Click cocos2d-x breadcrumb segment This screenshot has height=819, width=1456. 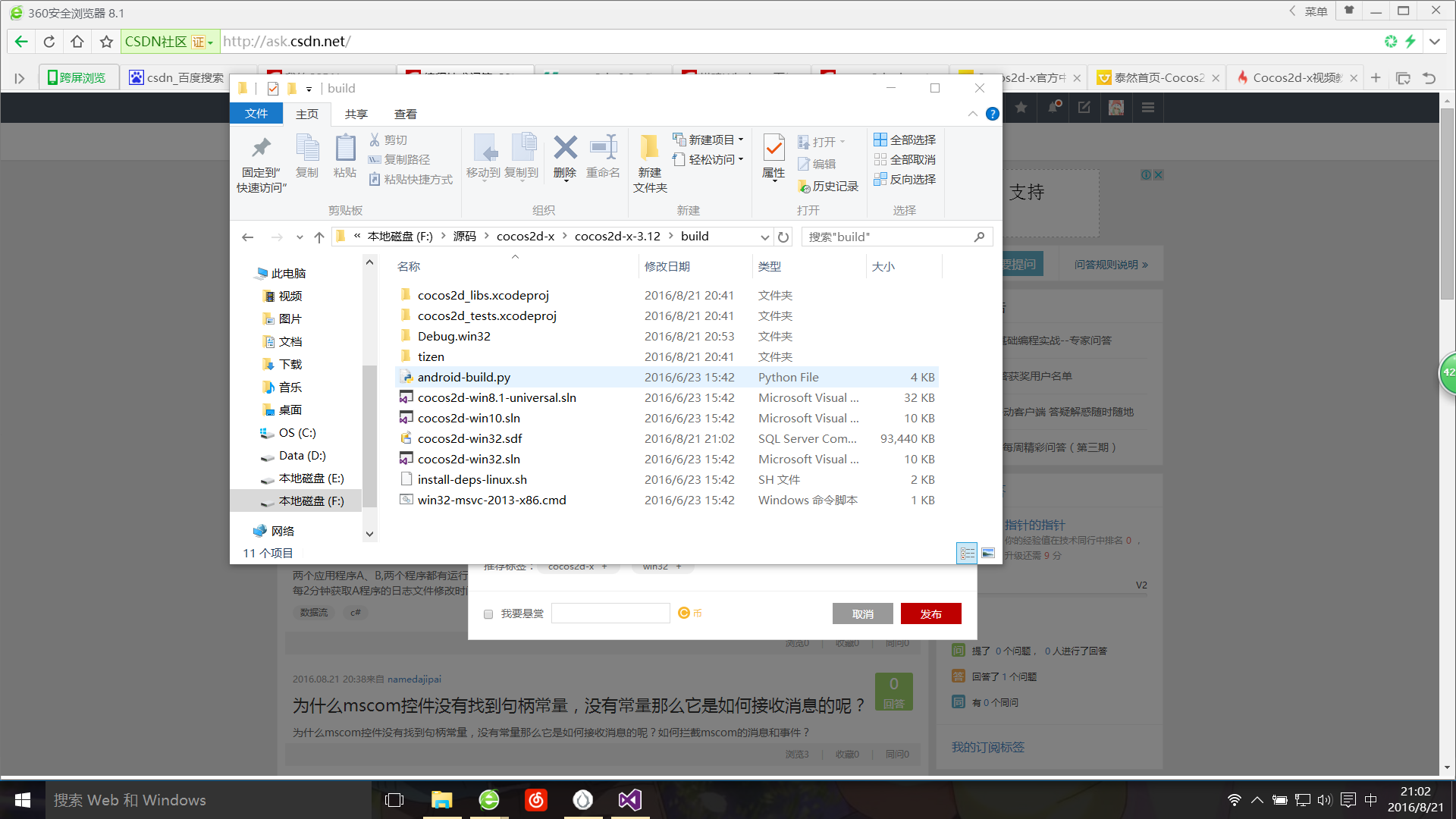coord(526,237)
